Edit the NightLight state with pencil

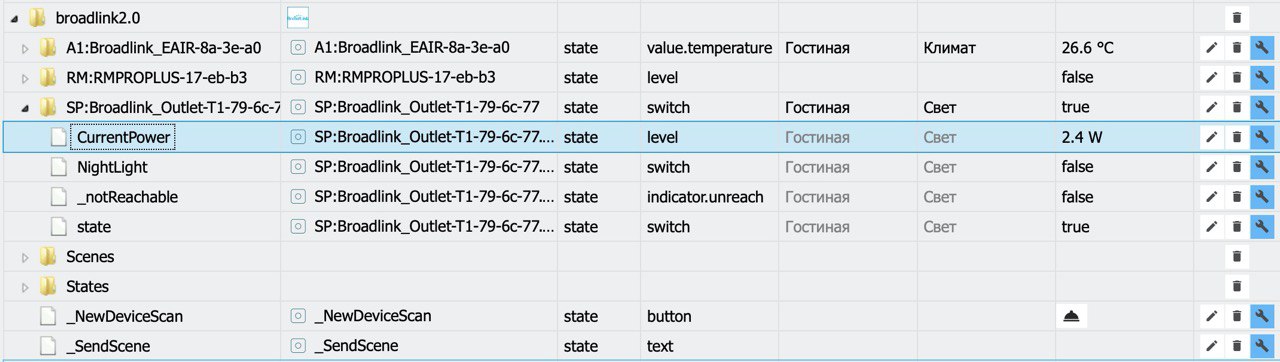(1211, 167)
